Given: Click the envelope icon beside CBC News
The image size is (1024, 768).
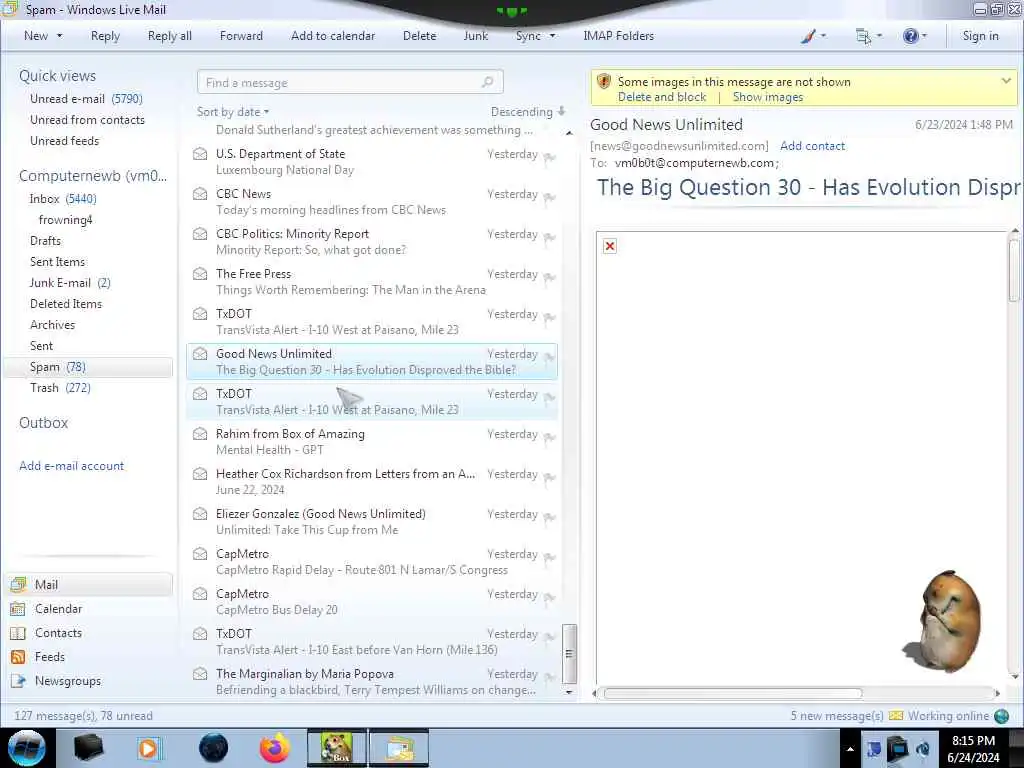Looking at the screenshot, I should pyautogui.click(x=200, y=194).
